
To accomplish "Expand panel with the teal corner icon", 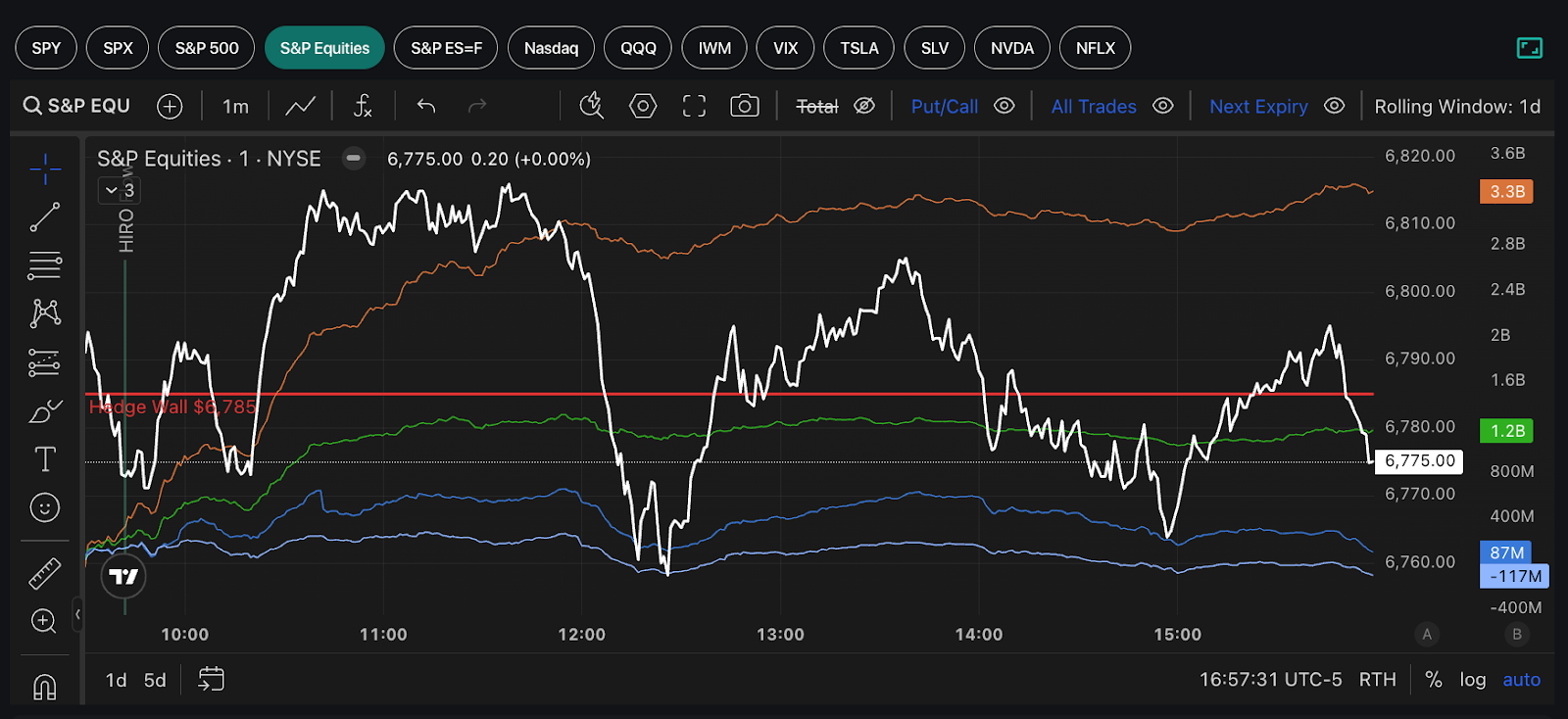I will pos(1530,47).
